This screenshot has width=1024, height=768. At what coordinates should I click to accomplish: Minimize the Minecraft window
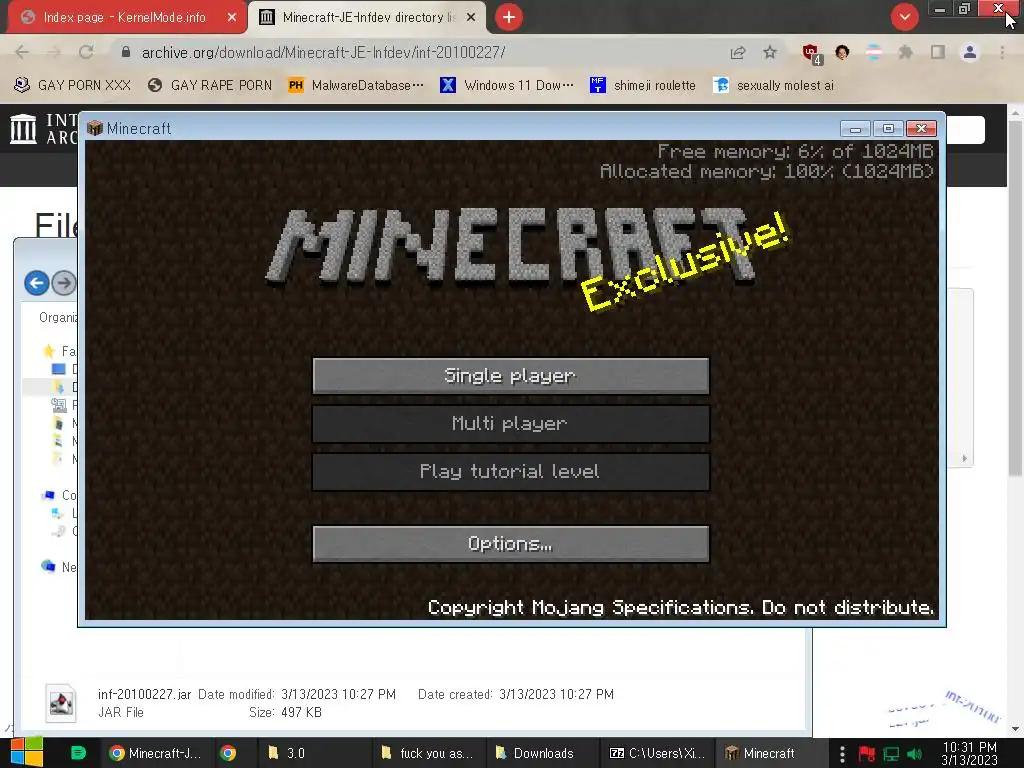click(x=855, y=129)
